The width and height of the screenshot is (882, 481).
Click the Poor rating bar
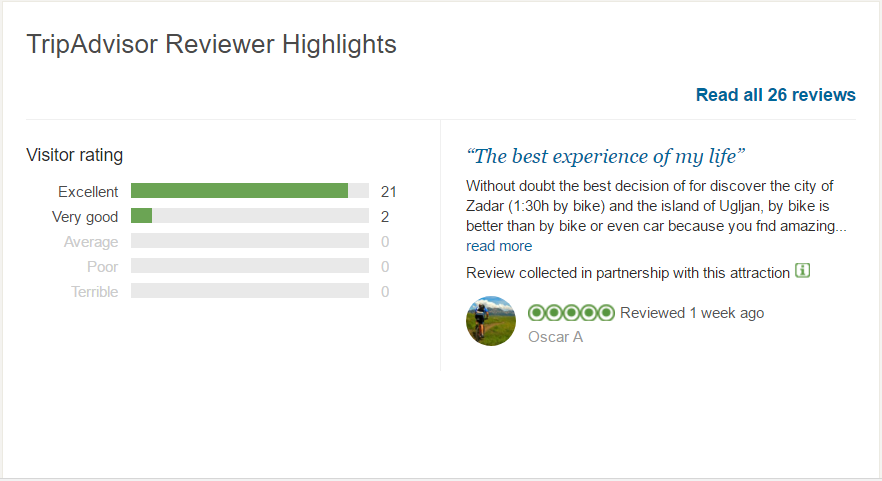(250, 266)
